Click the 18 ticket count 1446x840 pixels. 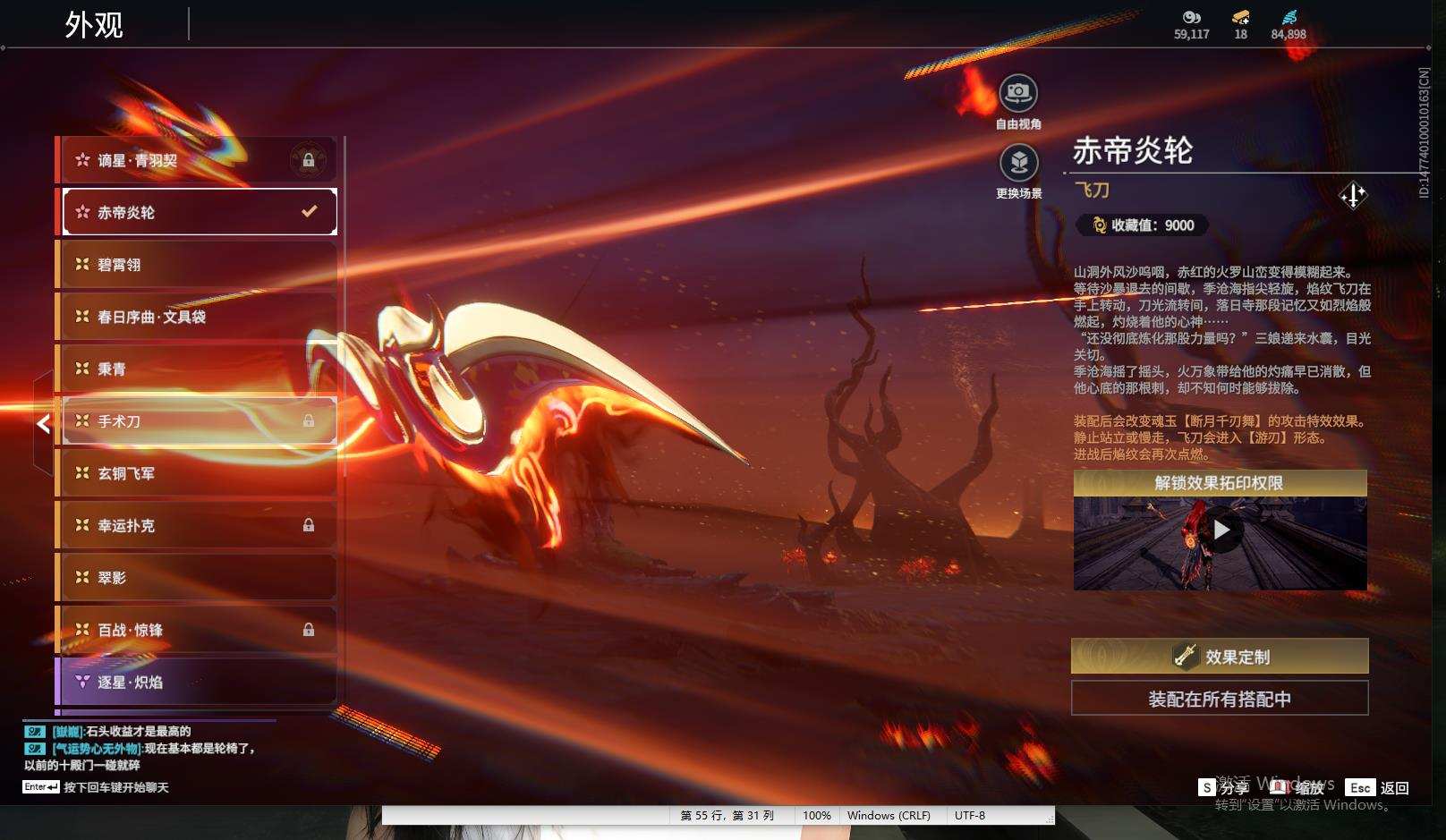(1240, 34)
